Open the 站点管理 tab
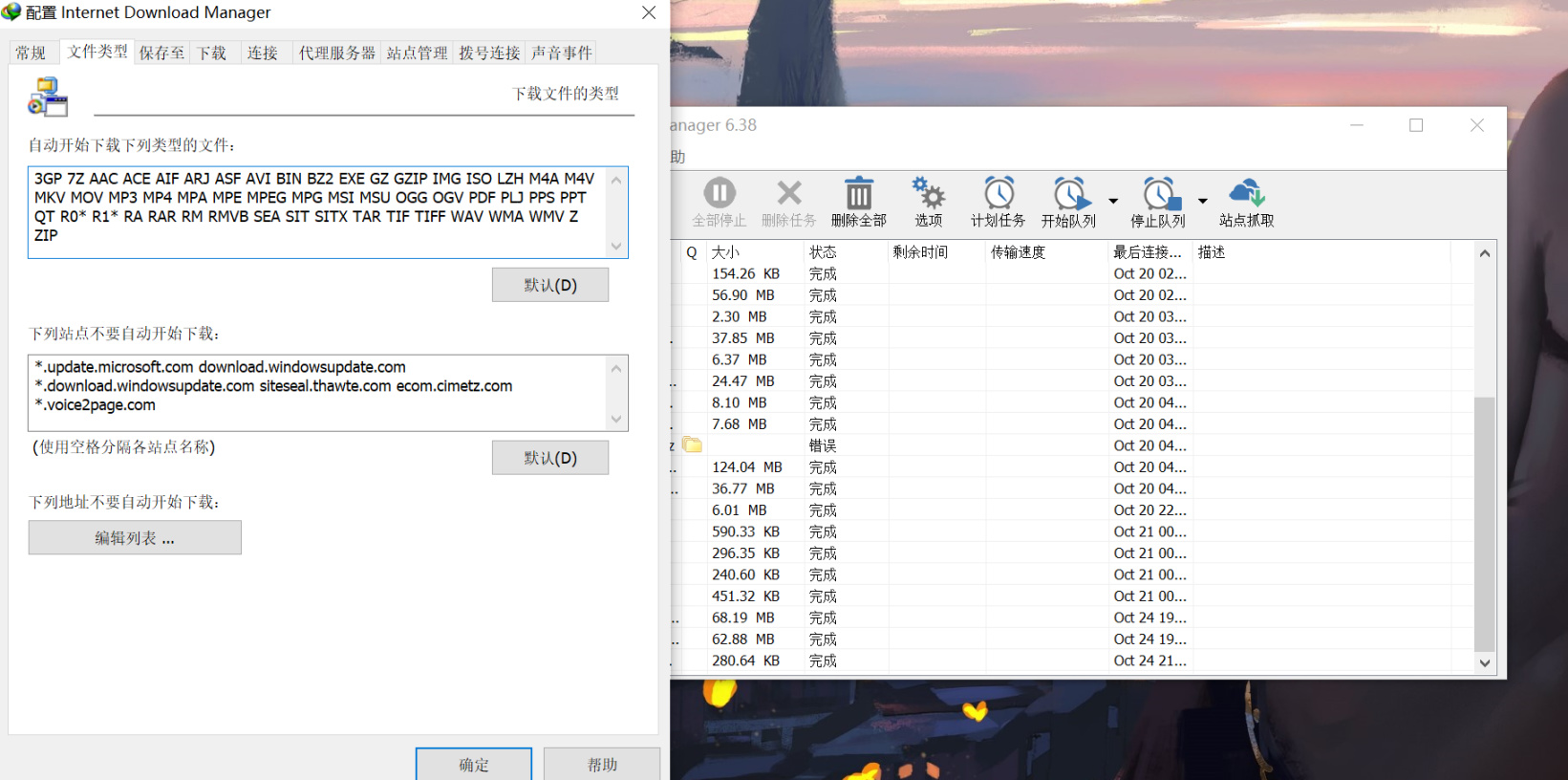1568x780 pixels. (x=417, y=53)
